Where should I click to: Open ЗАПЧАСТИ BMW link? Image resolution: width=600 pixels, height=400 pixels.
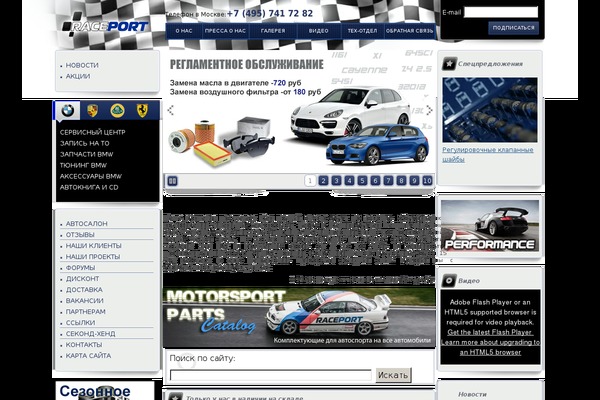tap(86, 154)
